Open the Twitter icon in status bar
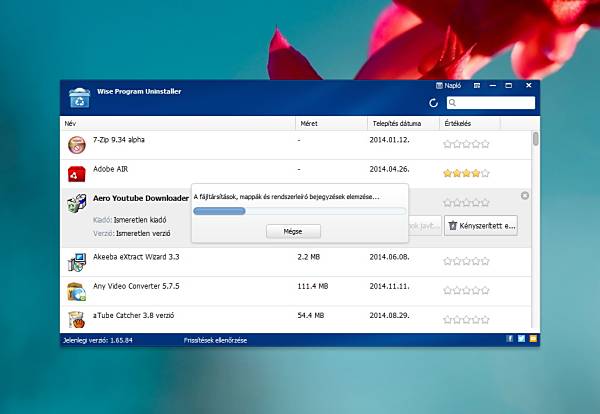 pos(521,339)
